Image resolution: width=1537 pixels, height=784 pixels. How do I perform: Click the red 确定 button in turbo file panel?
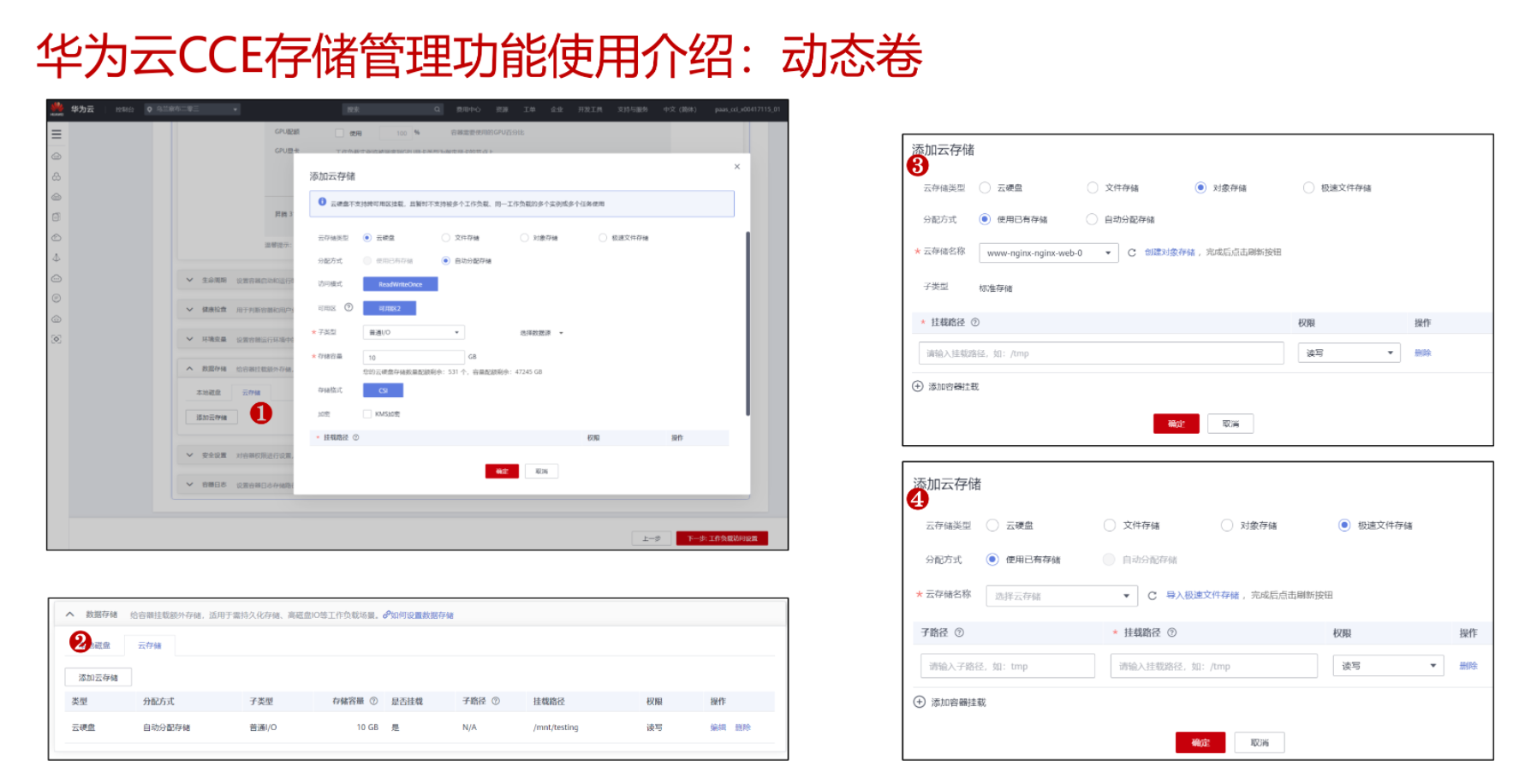[x=1200, y=742]
